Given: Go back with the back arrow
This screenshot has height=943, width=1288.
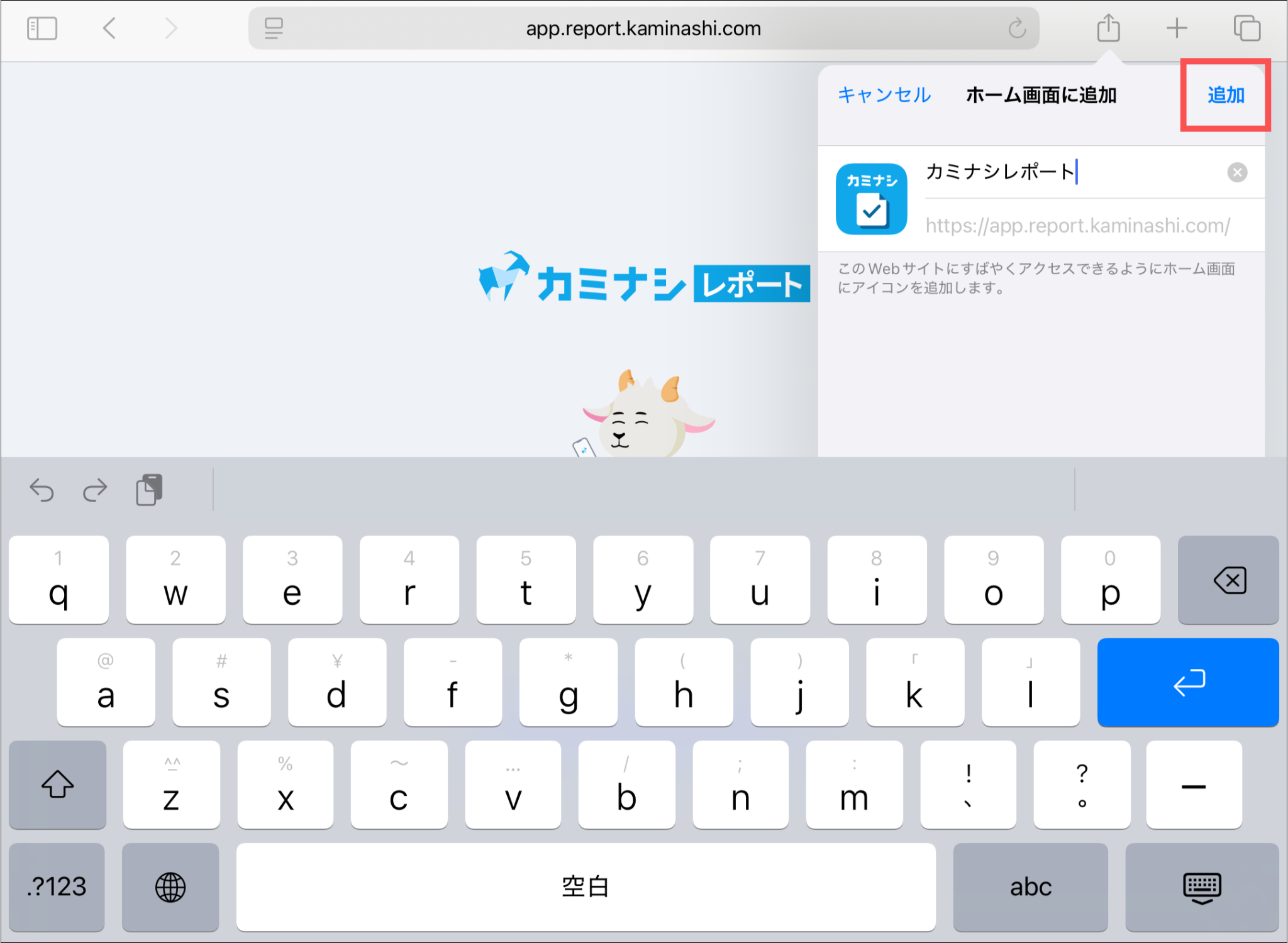Looking at the screenshot, I should (109, 28).
